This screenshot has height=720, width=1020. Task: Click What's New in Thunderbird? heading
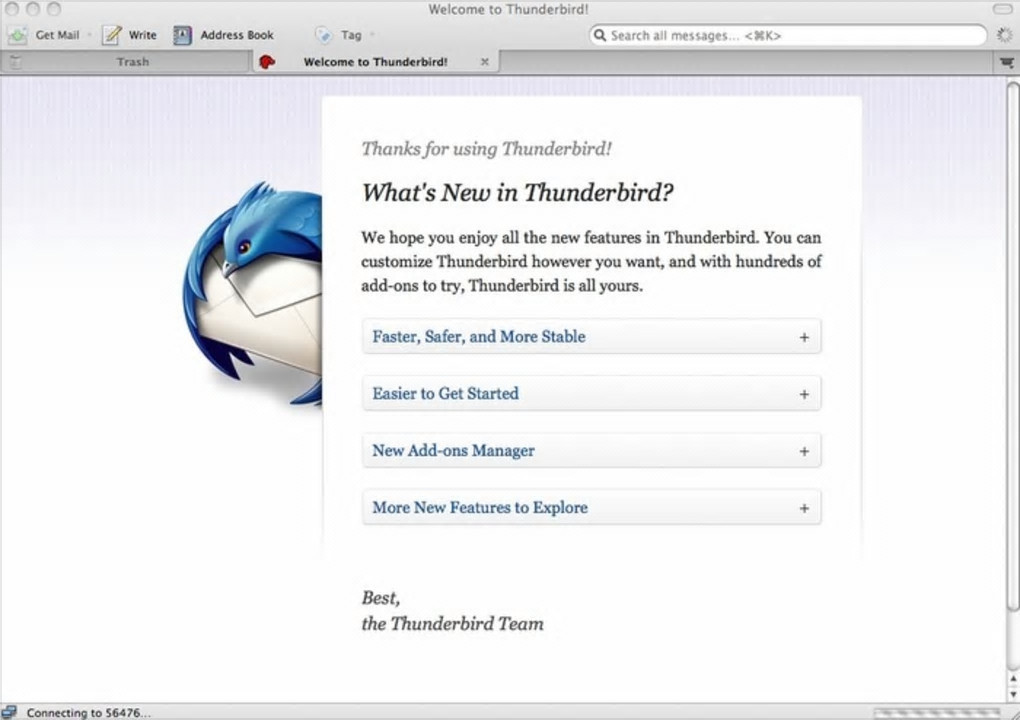pos(517,193)
